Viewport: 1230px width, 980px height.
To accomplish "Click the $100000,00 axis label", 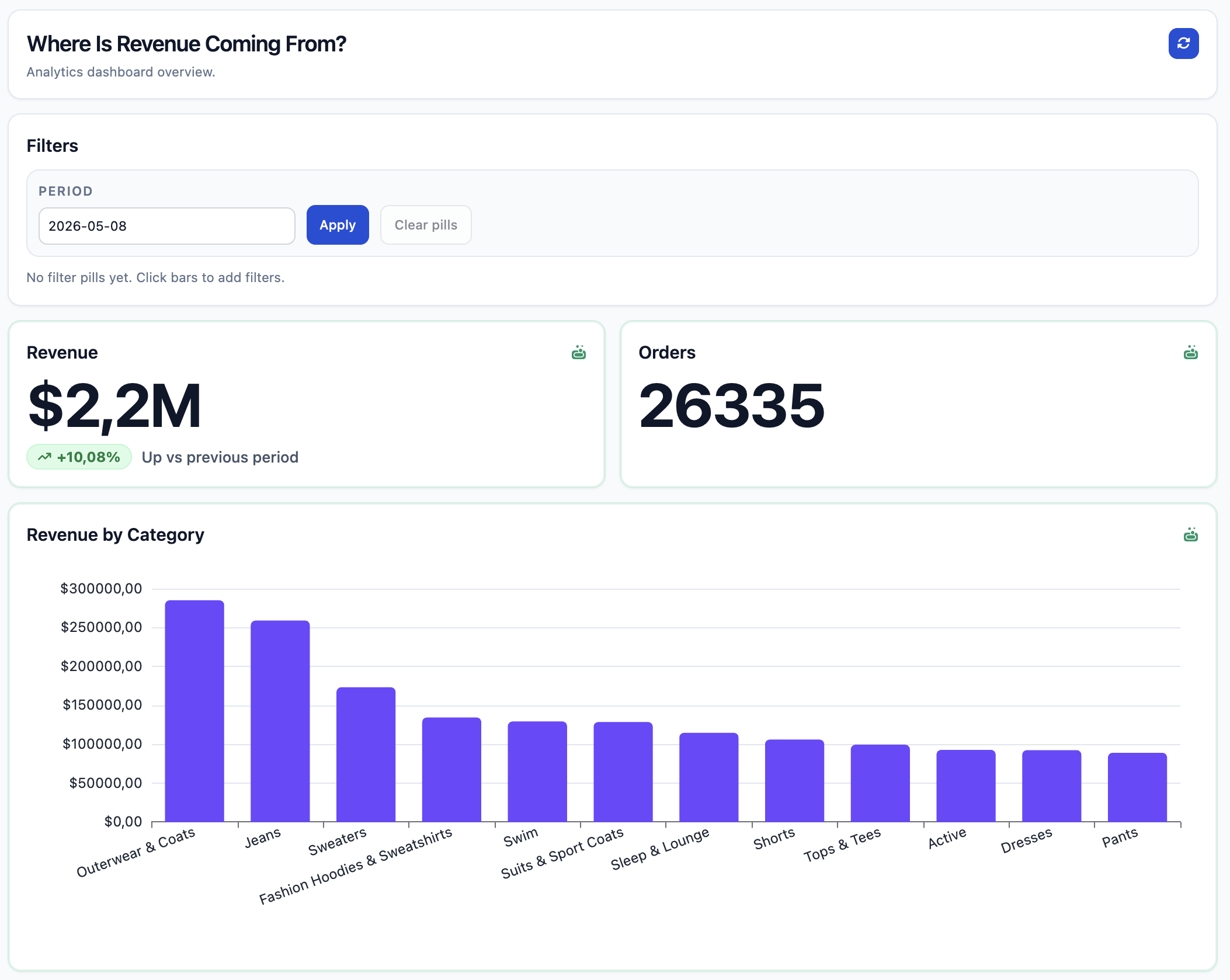I will click(x=102, y=743).
